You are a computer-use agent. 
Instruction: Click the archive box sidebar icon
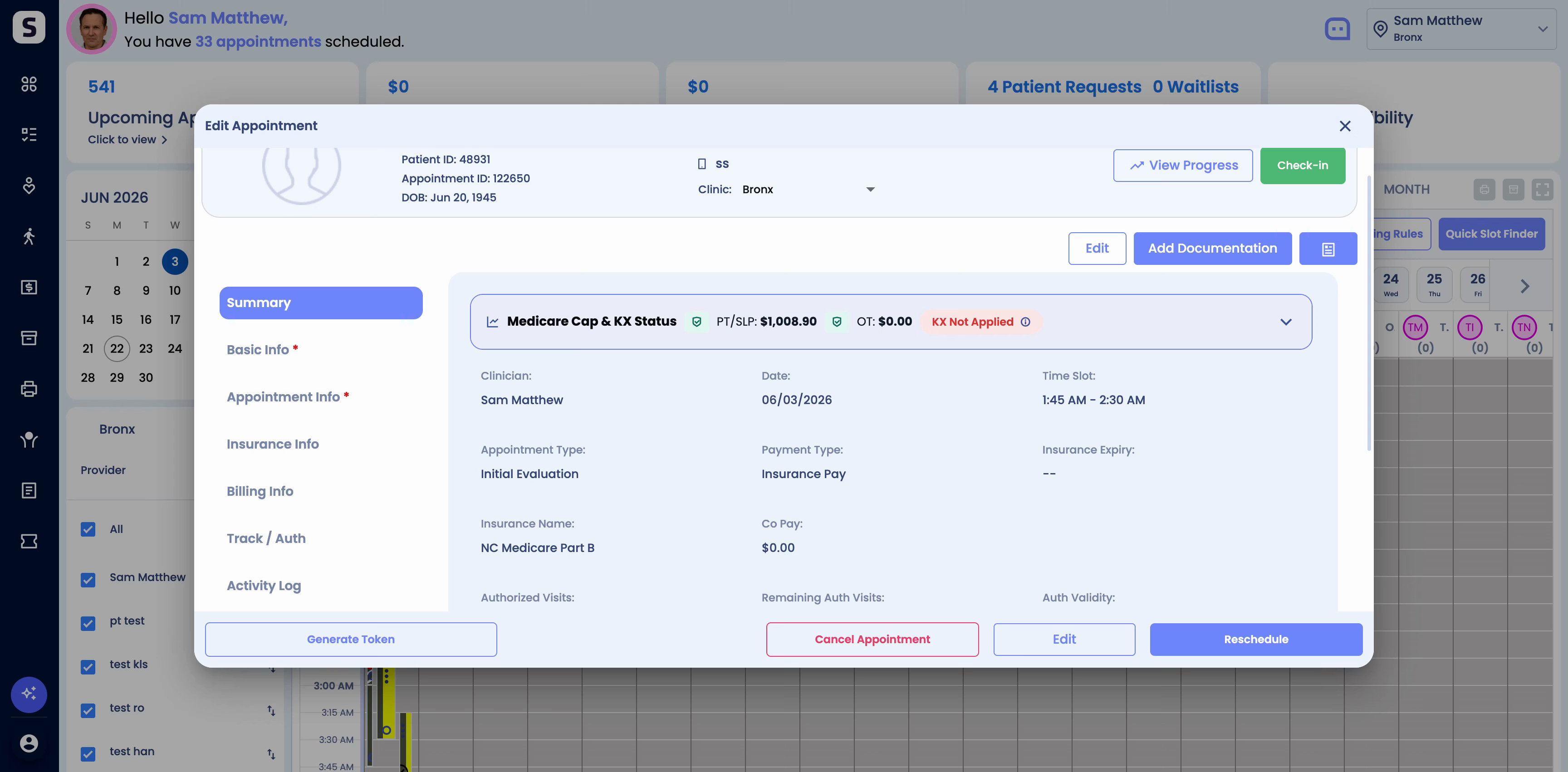[x=29, y=337]
